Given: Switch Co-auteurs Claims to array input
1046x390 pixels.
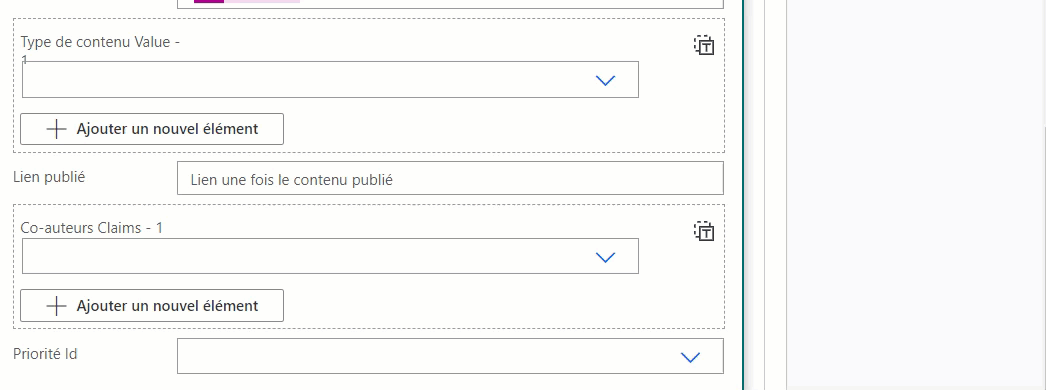Looking at the screenshot, I should click(704, 231).
